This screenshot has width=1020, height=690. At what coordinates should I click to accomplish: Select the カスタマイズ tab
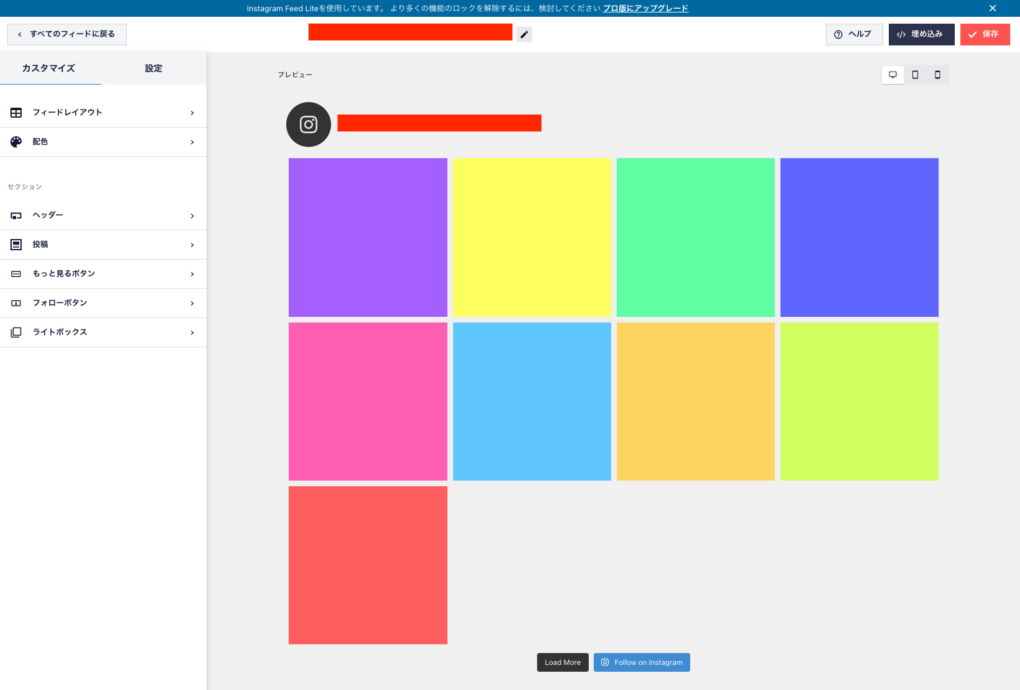point(51,68)
